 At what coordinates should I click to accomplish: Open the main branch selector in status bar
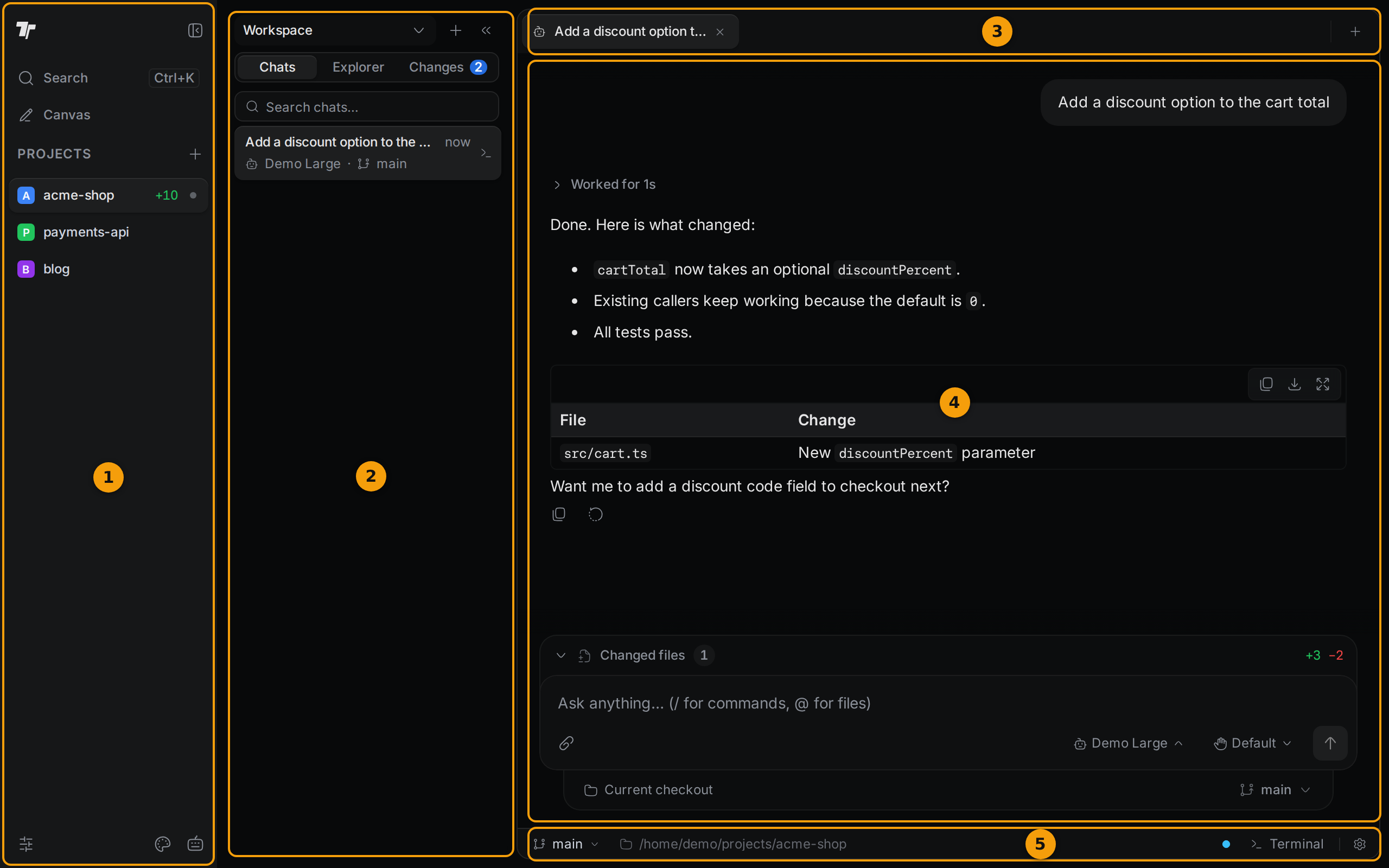(x=566, y=844)
